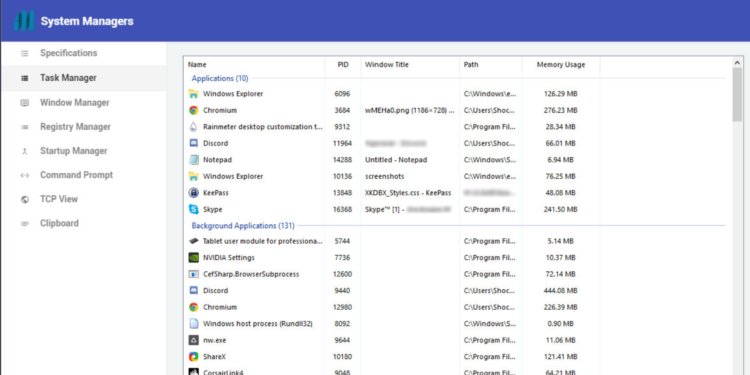
Task: Select the 'Untitled - Notepad' window title
Action: pos(396,160)
